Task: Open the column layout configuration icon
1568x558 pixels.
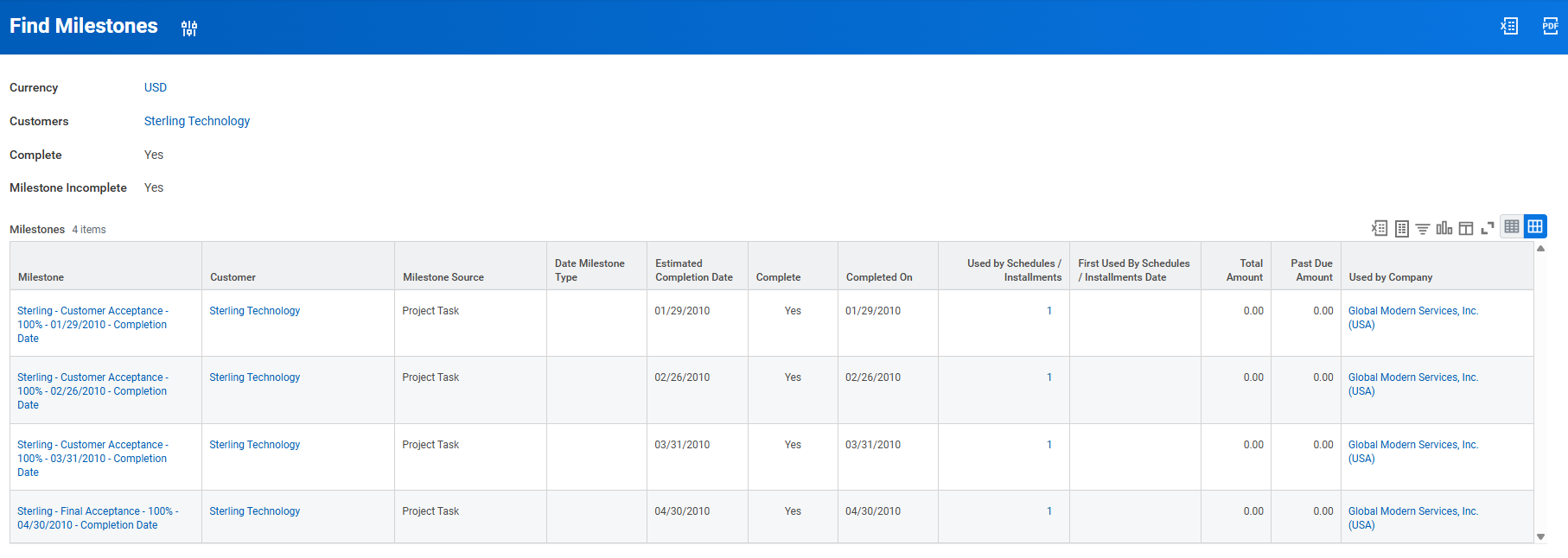Action: [1466, 228]
